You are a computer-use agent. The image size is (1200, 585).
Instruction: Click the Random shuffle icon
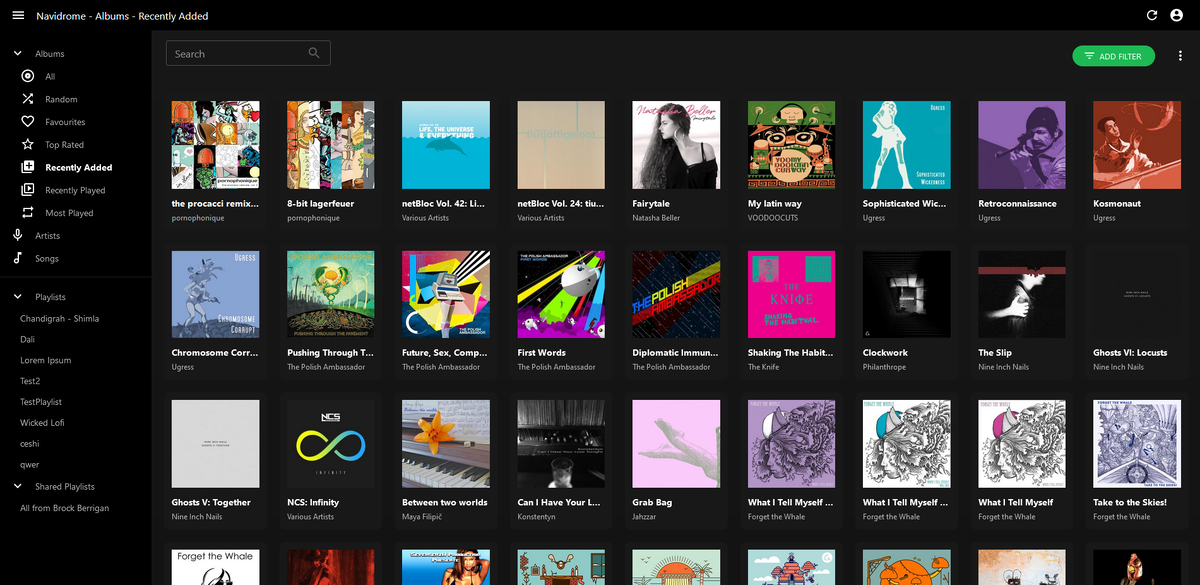tap(27, 99)
